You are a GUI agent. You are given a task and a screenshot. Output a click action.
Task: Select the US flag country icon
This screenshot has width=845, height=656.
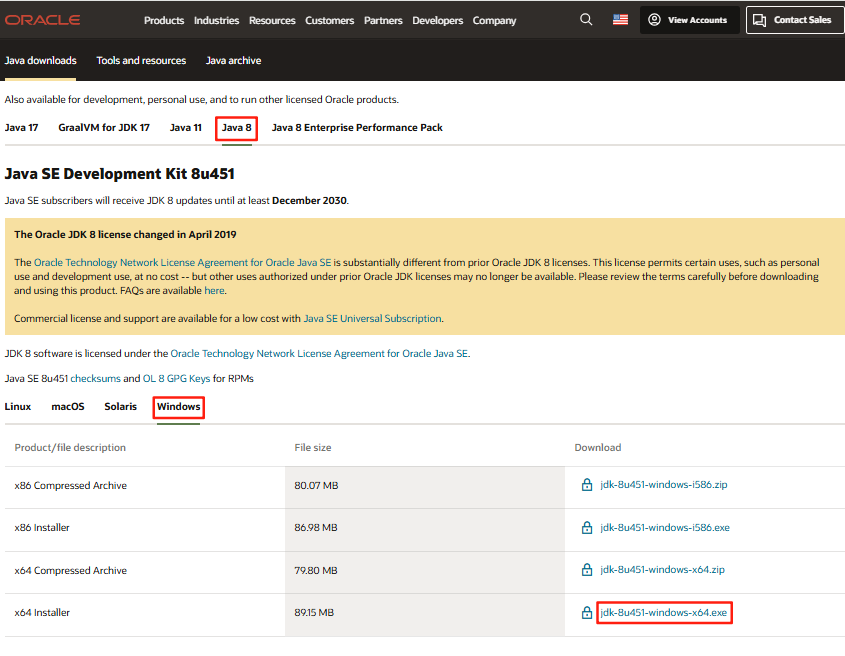(x=620, y=20)
